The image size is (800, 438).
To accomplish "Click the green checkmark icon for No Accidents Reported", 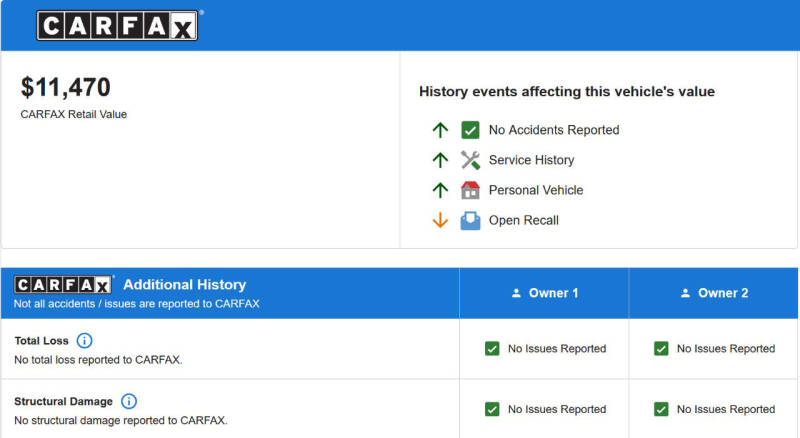I will coord(470,130).
